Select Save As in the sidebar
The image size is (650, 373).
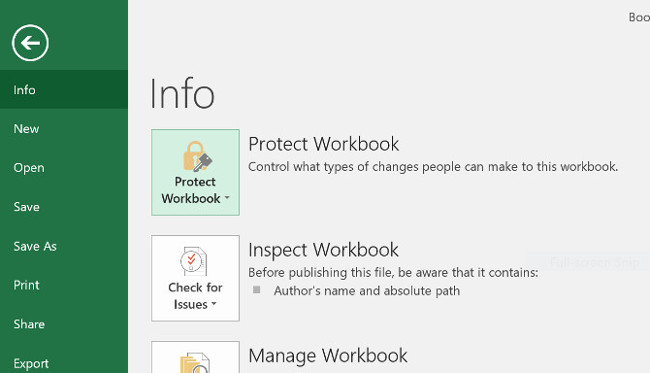click(64, 246)
